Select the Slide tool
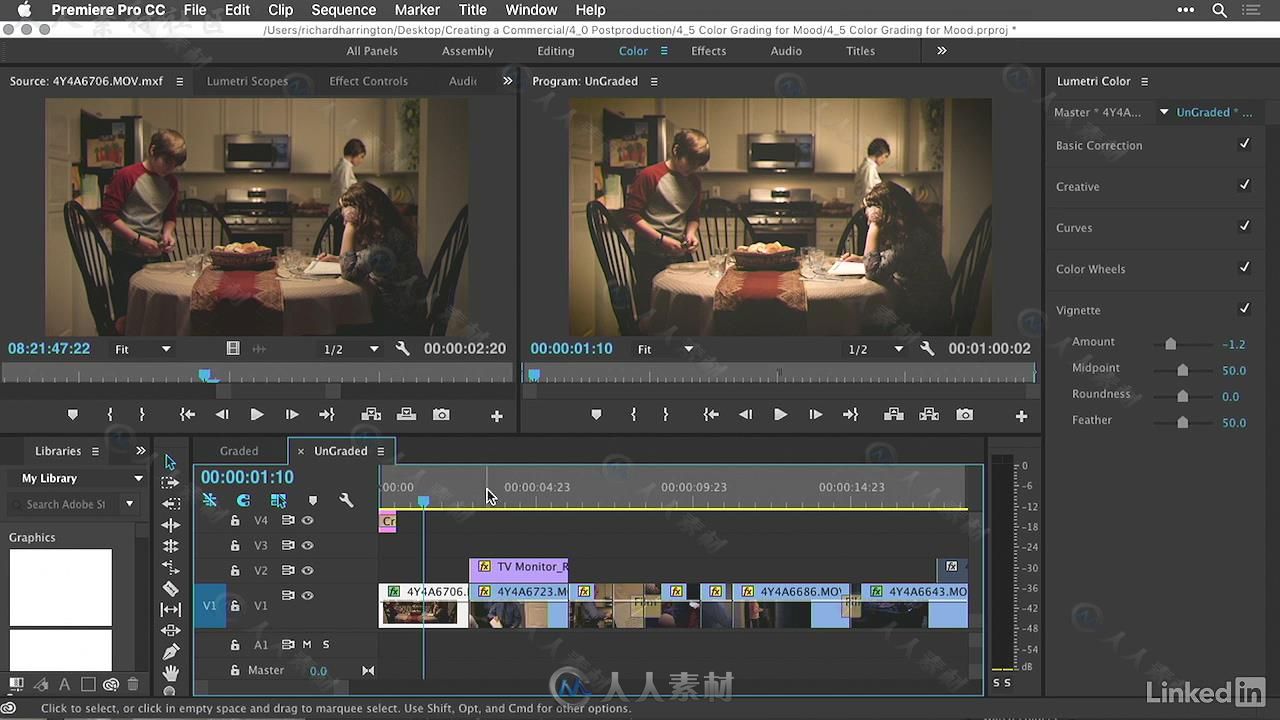The image size is (1280, 720). pyautogui.click(x=170, y=630)
